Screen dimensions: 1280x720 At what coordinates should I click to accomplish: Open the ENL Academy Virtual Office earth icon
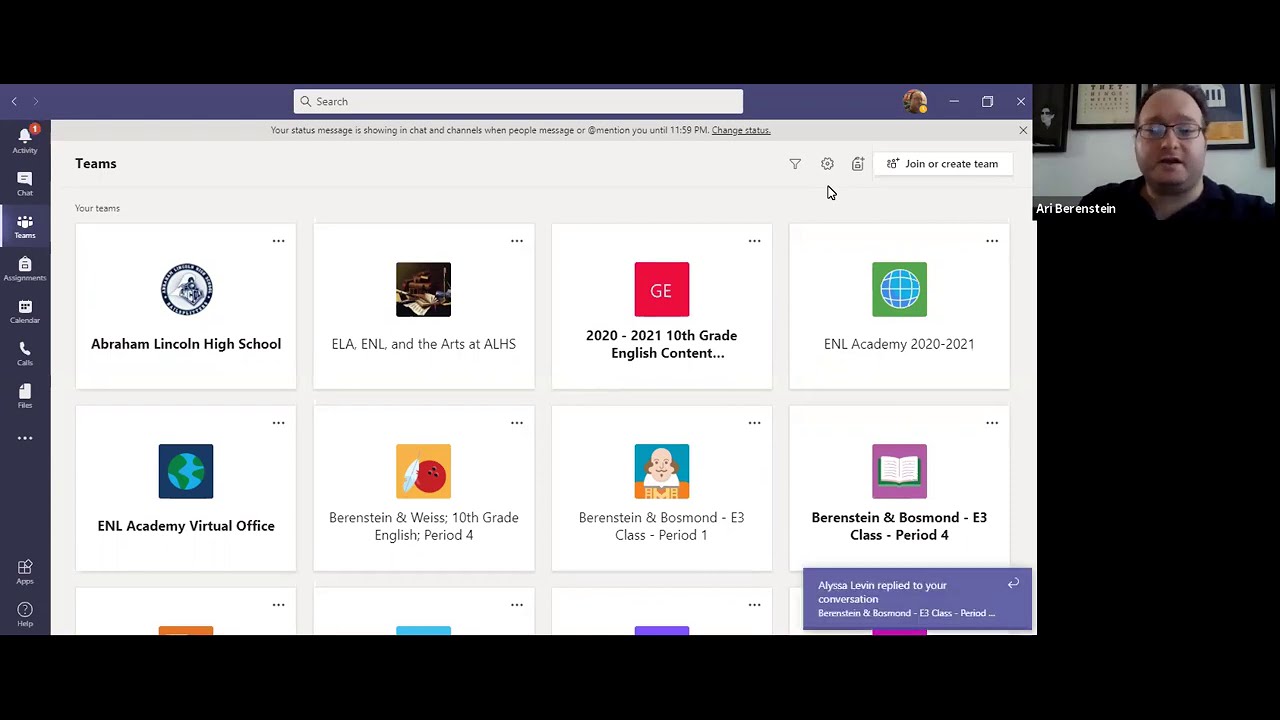[x=186, y=471]
